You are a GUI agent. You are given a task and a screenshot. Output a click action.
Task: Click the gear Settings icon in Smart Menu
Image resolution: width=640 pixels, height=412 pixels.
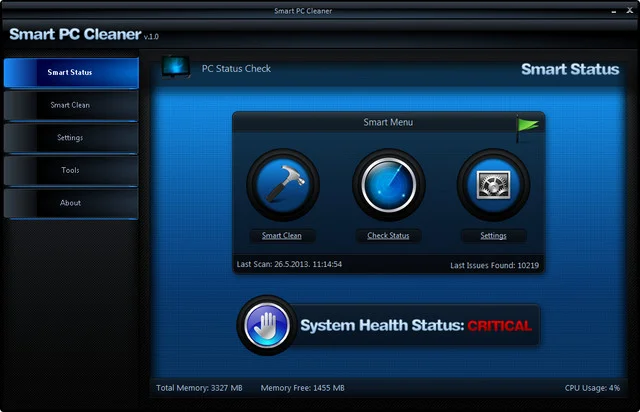click(x=493, y=185)
